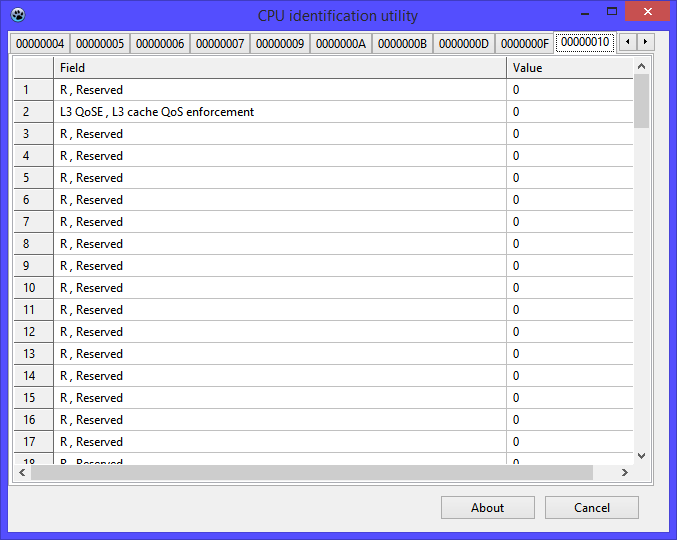Switch to the 00000005 tab
The width and height of the screenshot is (677, 540).
(100, 44)
